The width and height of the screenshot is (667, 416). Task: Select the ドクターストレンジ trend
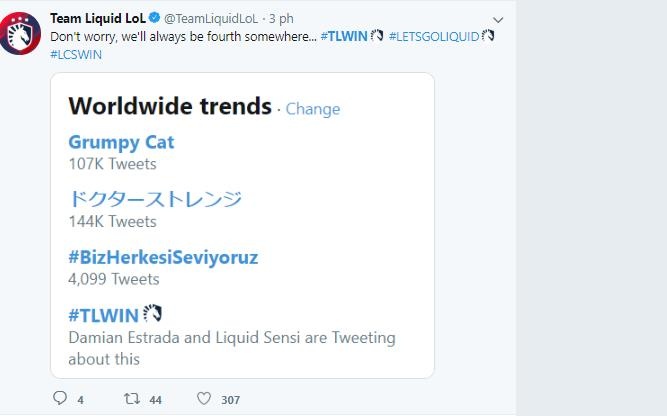tap(155, 199)
